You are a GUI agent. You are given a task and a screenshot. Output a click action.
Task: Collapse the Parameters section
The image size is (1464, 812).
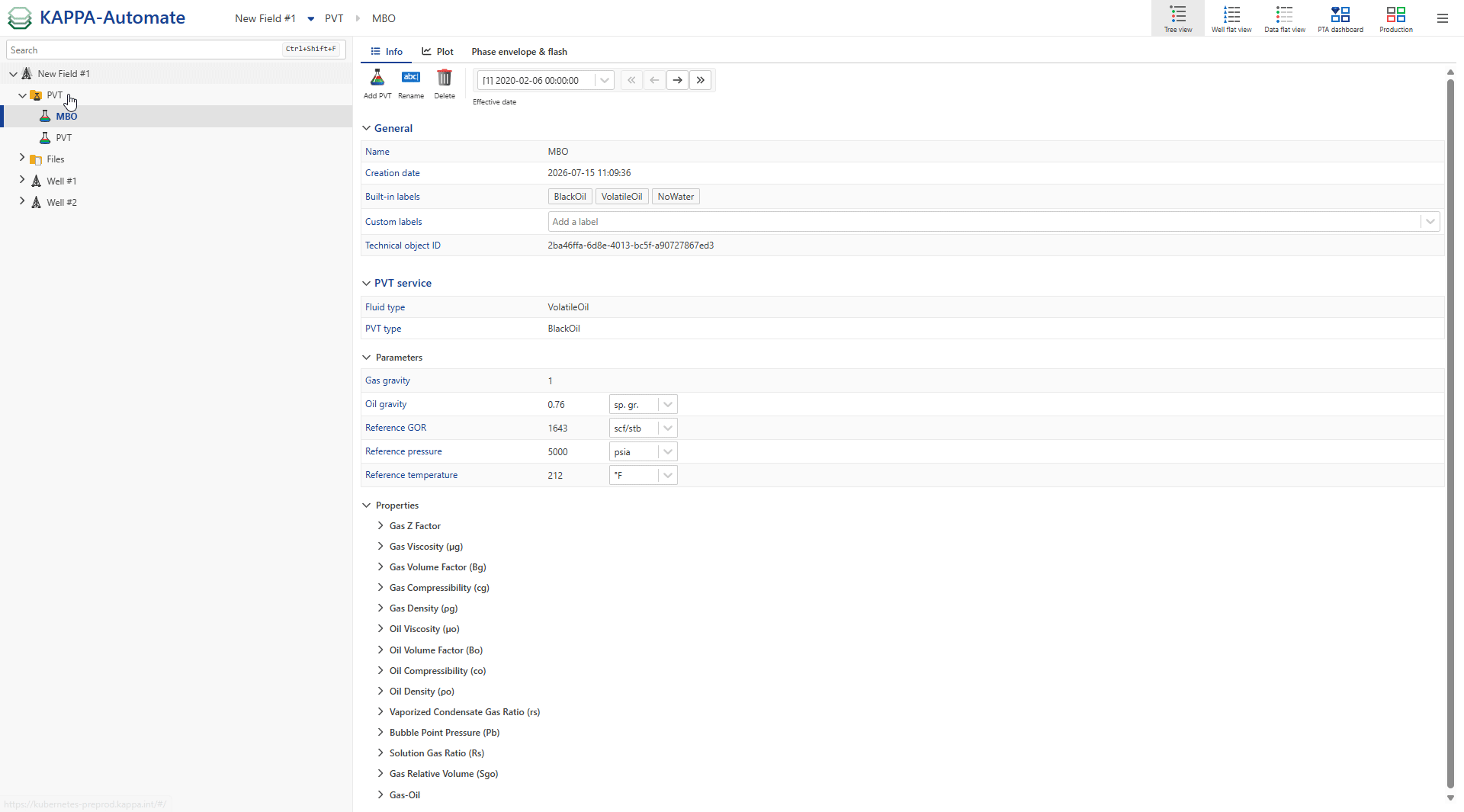pyautogui.click(x=366, y=358)
